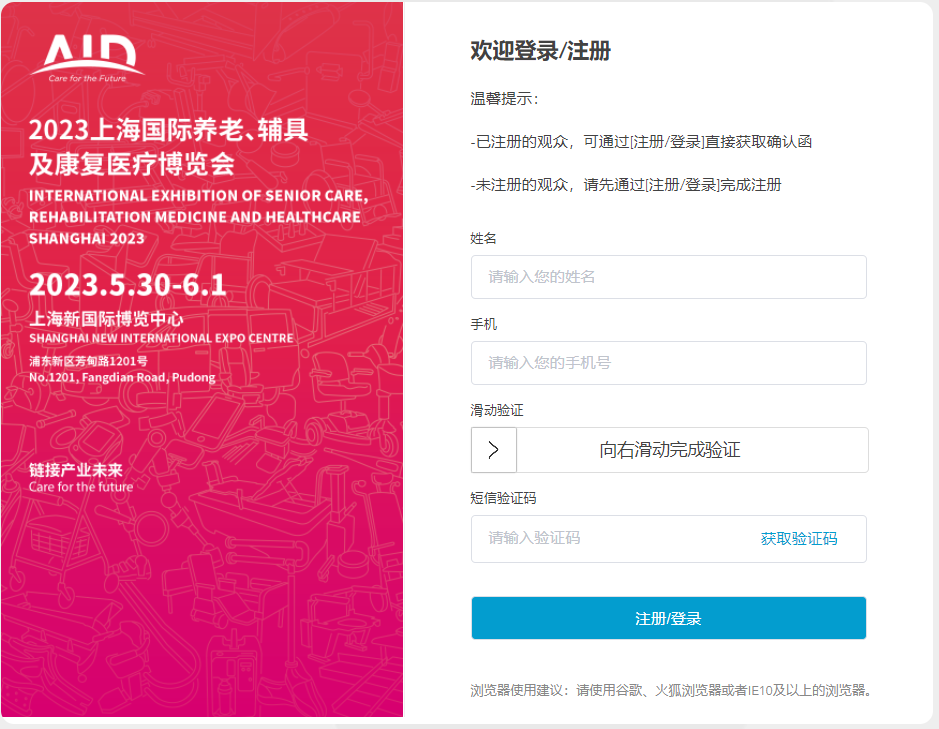Click the 手机 phone number field
The image size is (939, 729).
[x=668, y=363]
